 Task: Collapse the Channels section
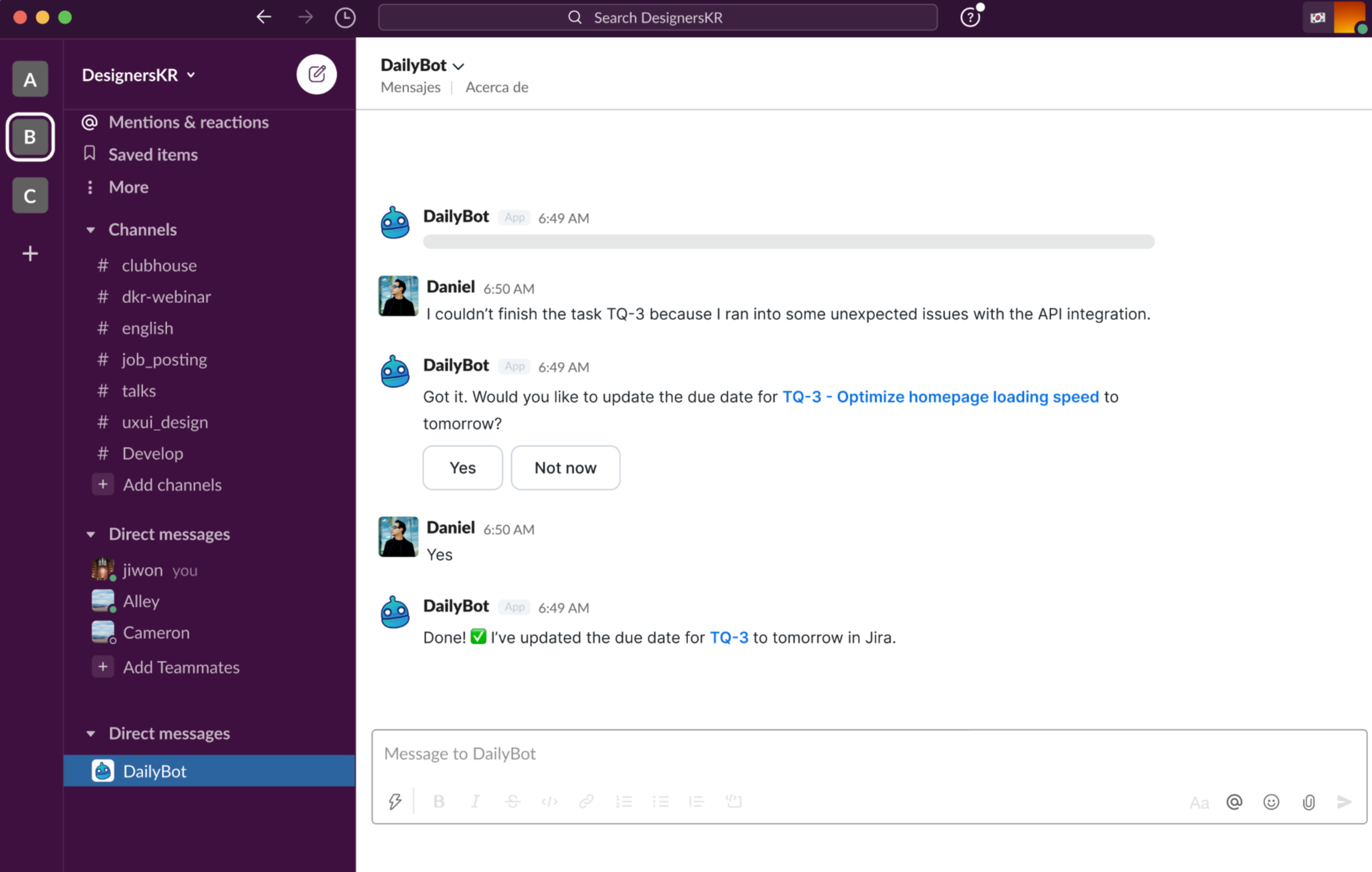(x=90, y=230)
